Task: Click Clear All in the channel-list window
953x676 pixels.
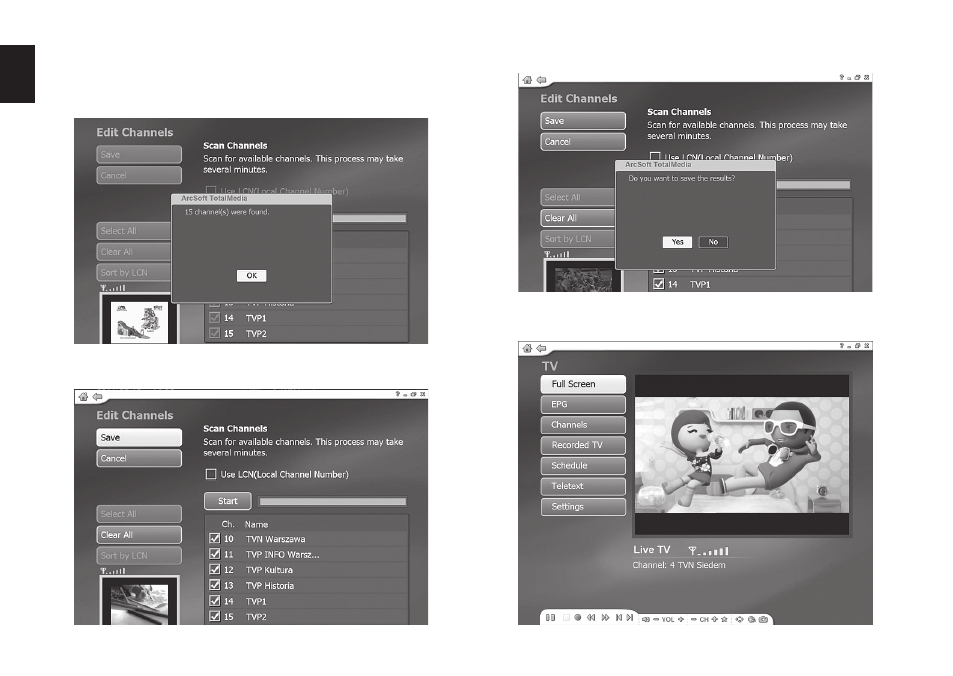Action: (139, 535)
